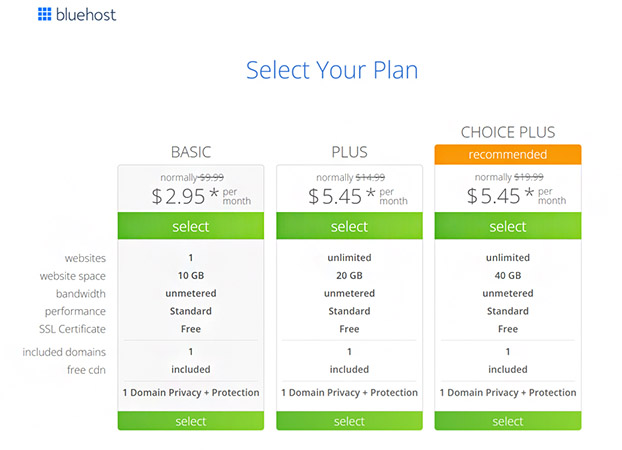Click the orange recommended banner
This screenshot has height=450, width=622.
click(x=508, y=154)
